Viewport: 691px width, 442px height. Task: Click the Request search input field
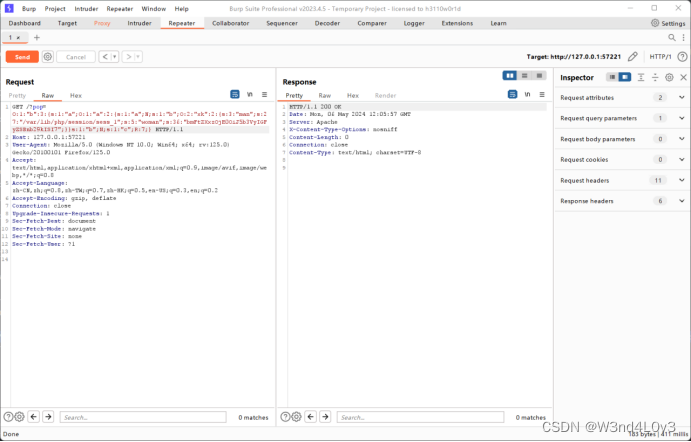pyautogui.click(x=143, y=417)
